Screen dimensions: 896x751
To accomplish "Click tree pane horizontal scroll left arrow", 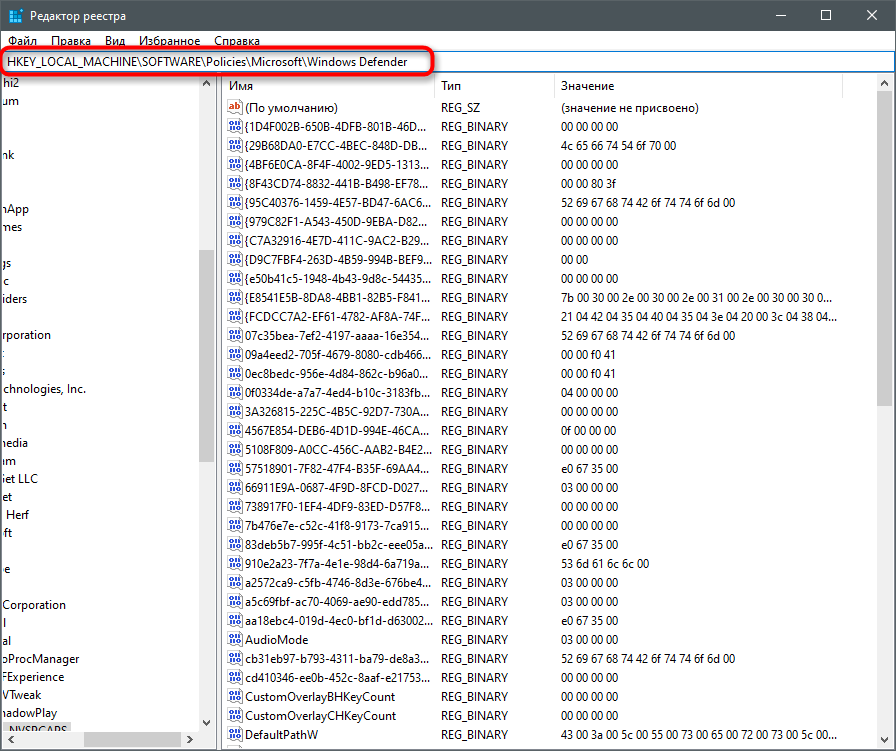I will (10, 740).
